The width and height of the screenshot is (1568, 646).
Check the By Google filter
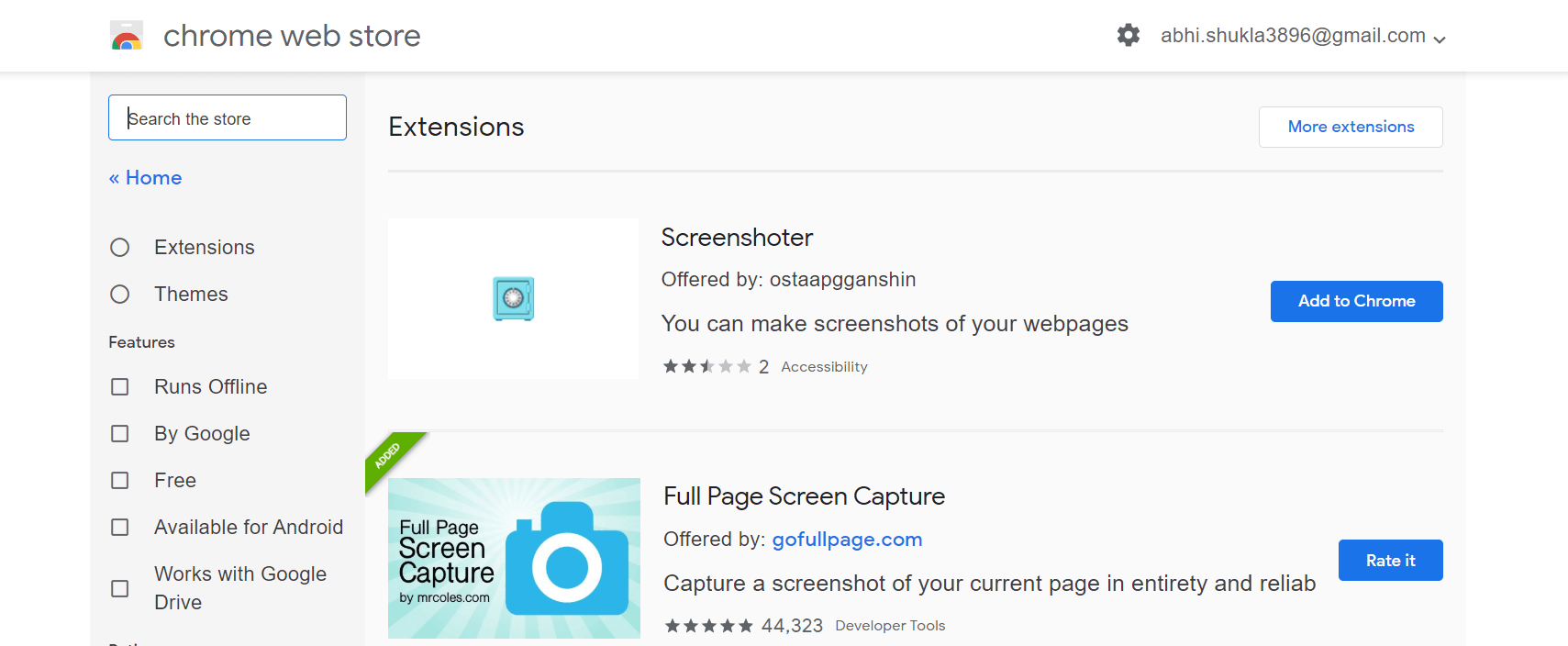coord(120,434)
